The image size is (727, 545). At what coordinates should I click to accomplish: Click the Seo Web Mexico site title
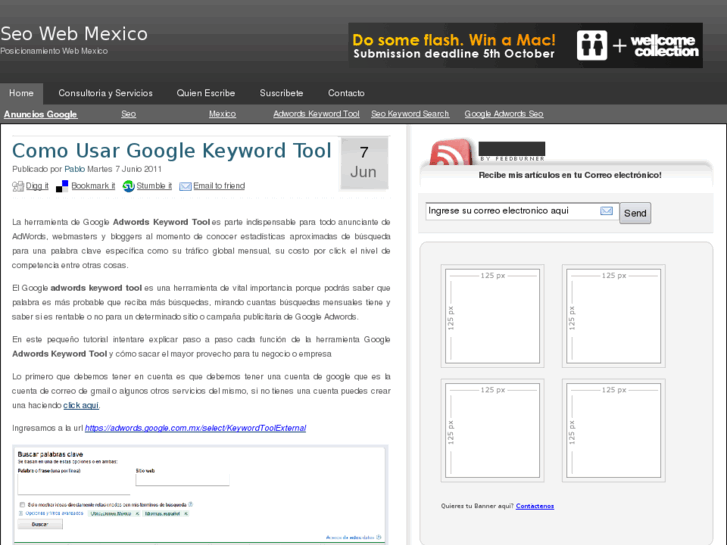[74, 34]
